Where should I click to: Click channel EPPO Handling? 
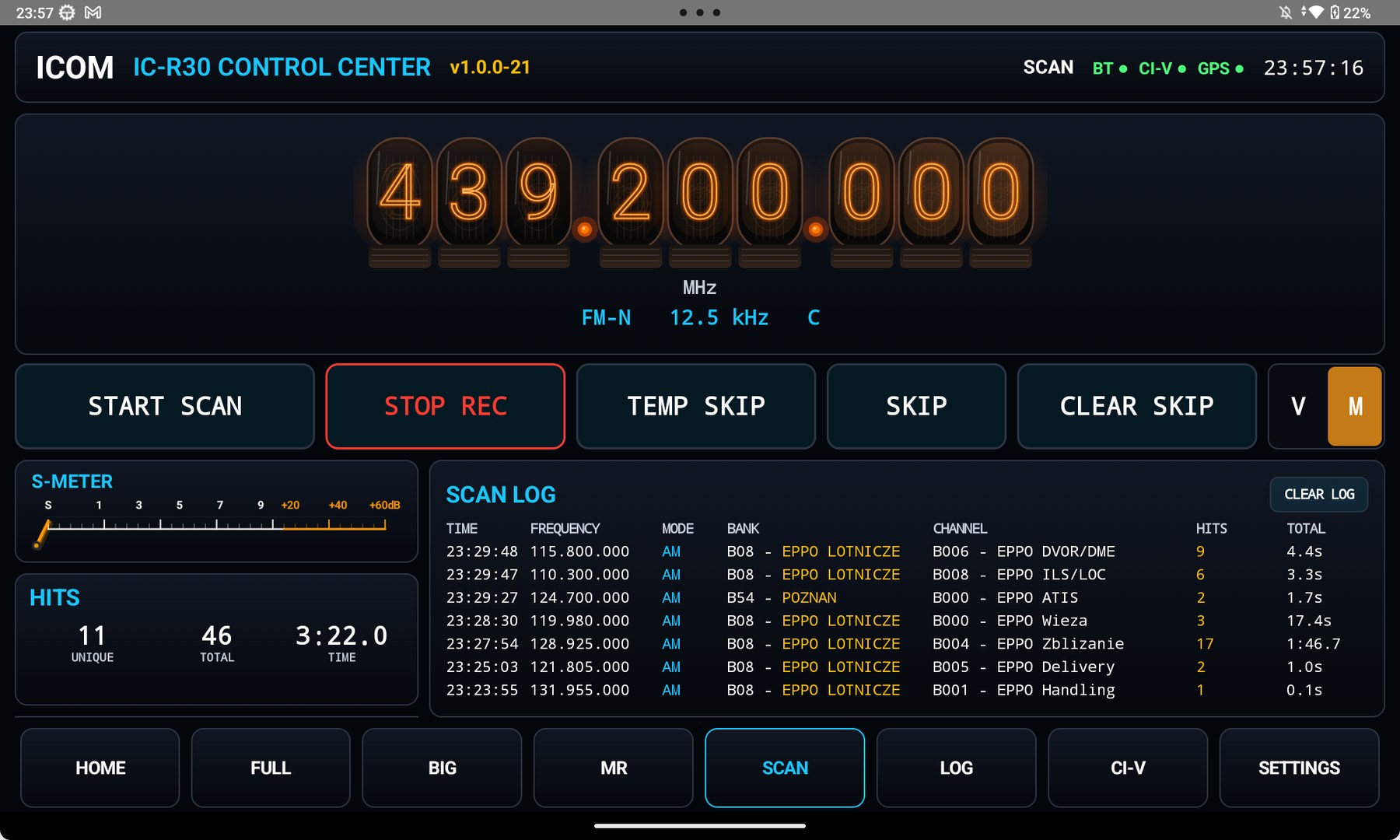tap(1024, 690)
